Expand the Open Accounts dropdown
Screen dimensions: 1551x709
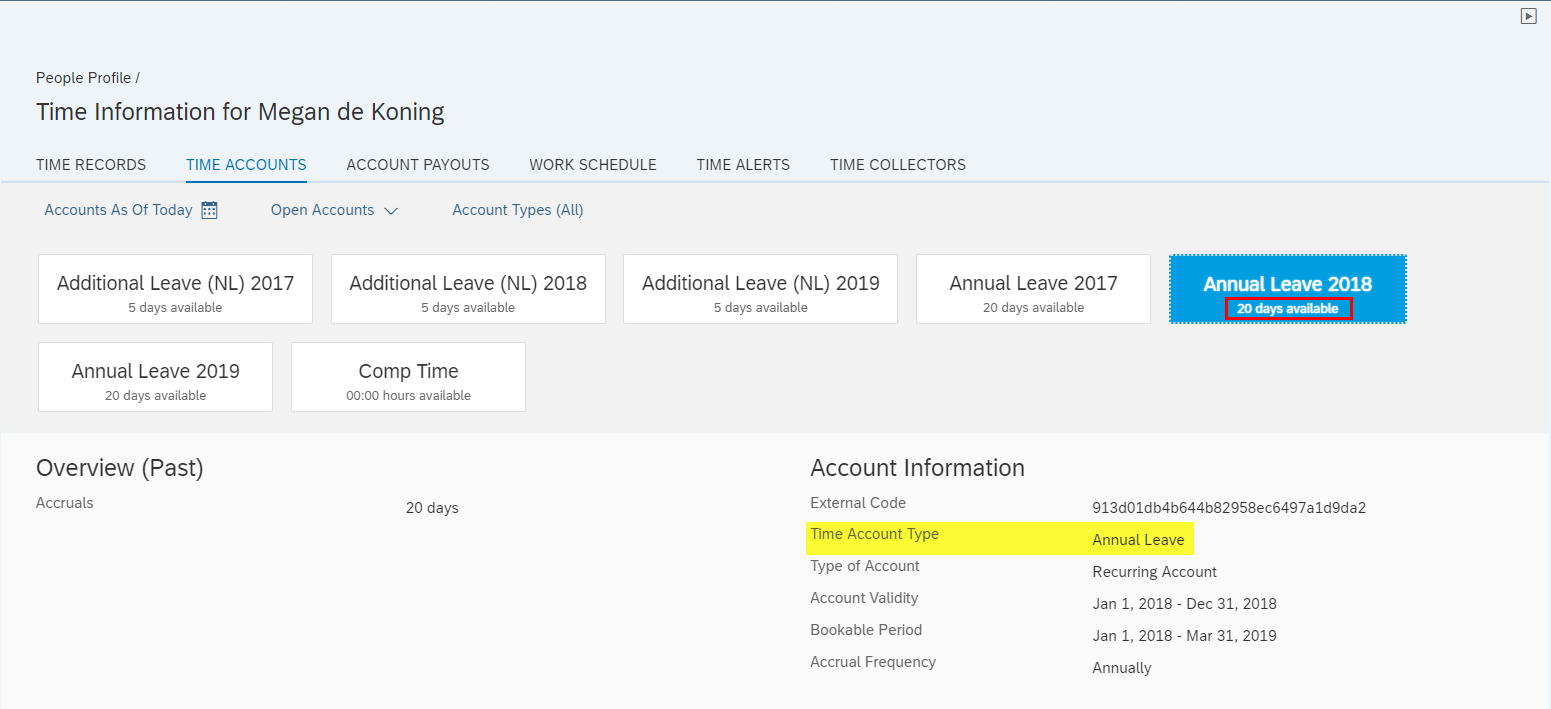coord(334,210)
